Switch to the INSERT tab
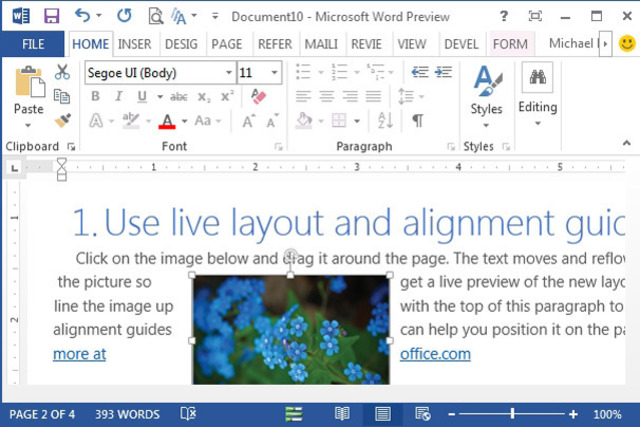640x427 pixels. click(x=135, y=44)
